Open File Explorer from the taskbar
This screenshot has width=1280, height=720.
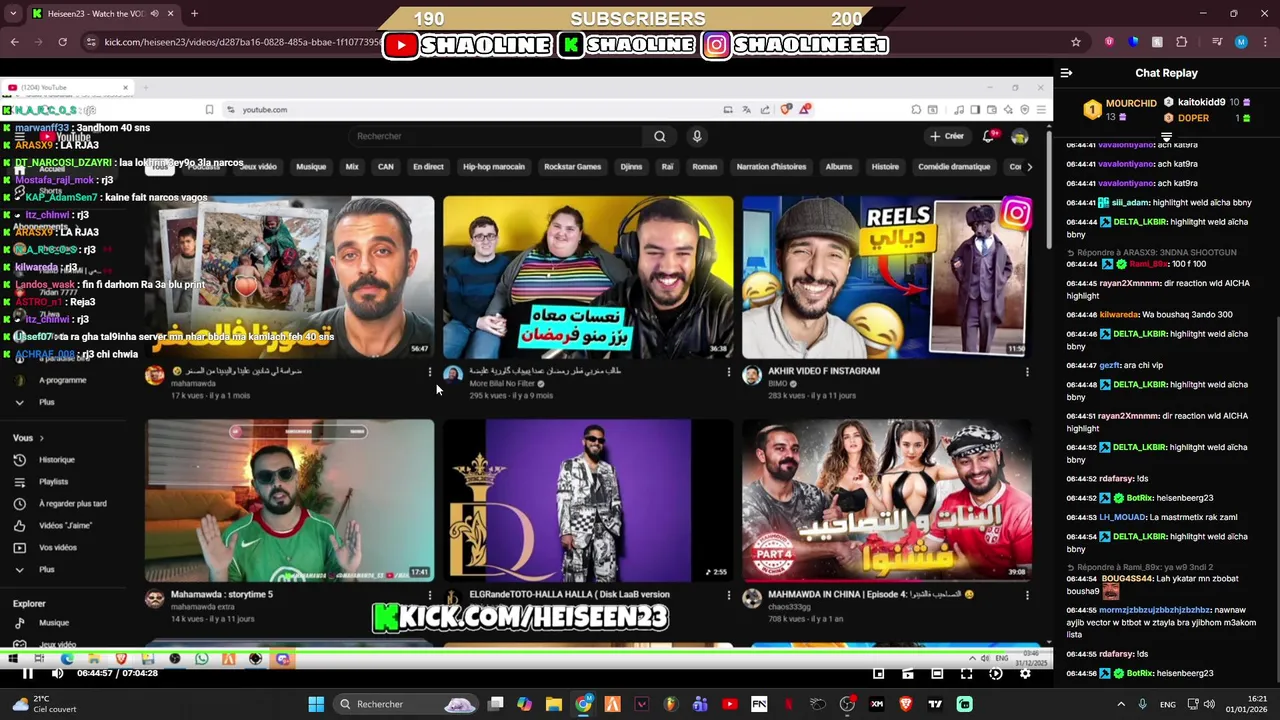click(x=554, y=704)
